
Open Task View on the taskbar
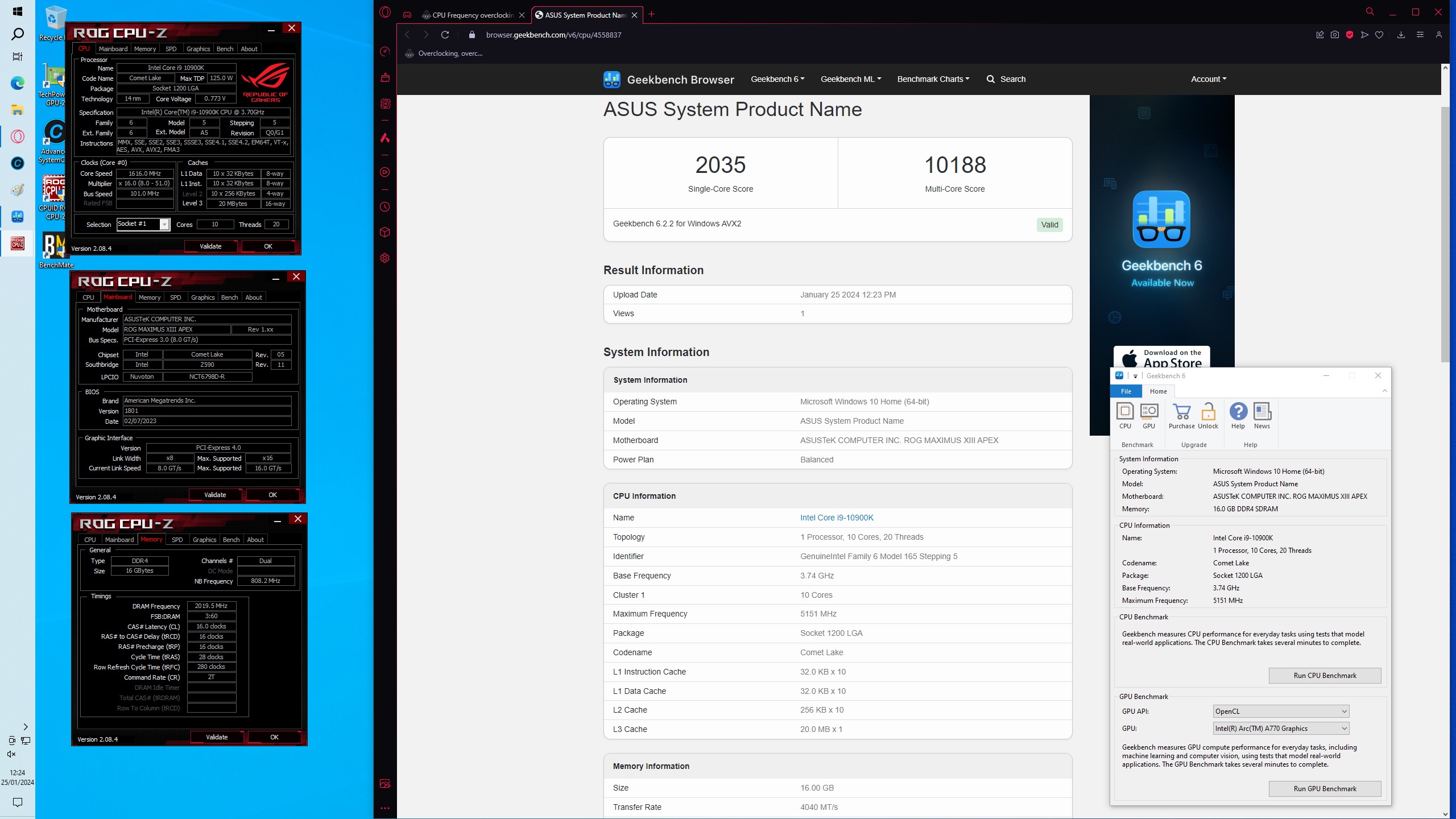[x=17, y=56]
